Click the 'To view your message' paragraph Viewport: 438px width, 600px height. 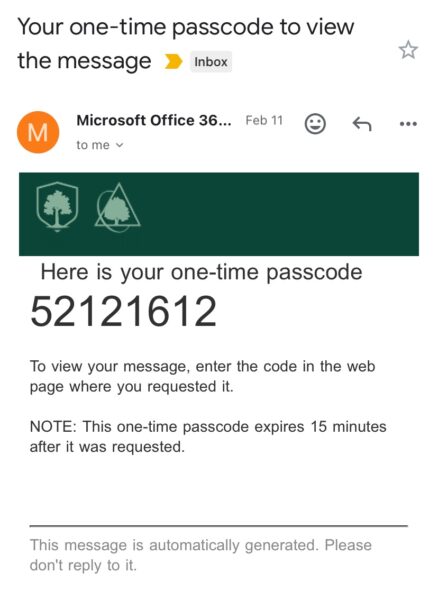click(x=202, y=377)
